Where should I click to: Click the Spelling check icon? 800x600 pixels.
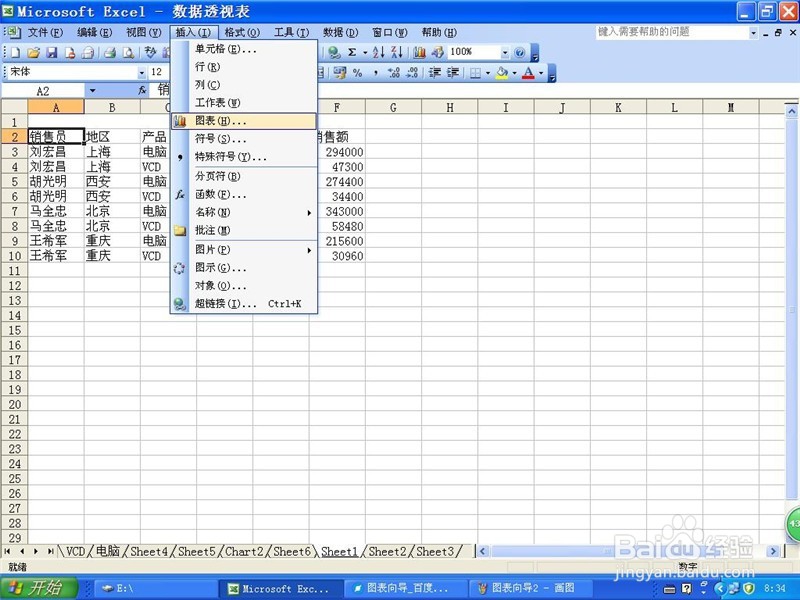click(150, 52)
